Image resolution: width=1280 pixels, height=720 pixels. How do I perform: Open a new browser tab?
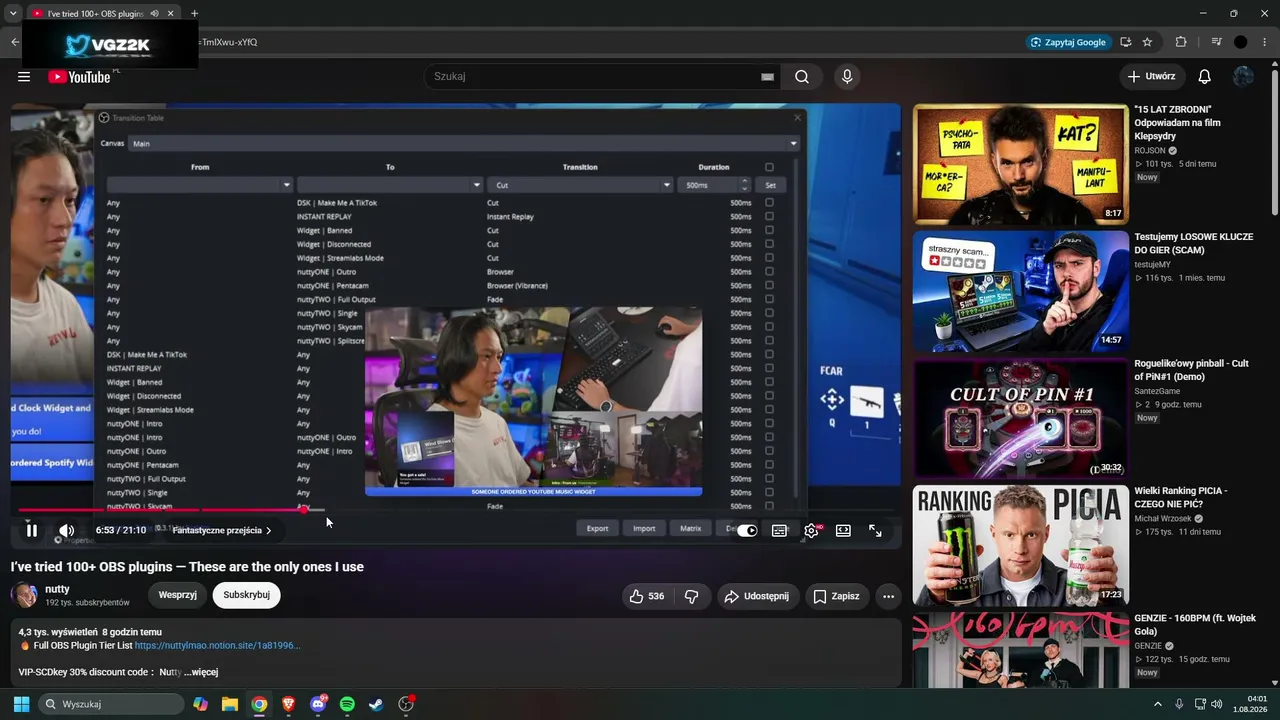coord(194,14)
